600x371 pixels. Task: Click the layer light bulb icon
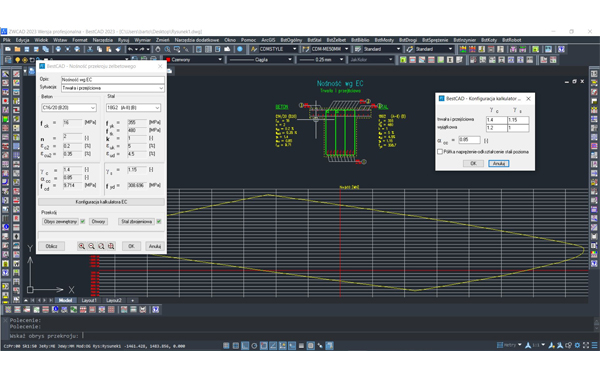17,60
